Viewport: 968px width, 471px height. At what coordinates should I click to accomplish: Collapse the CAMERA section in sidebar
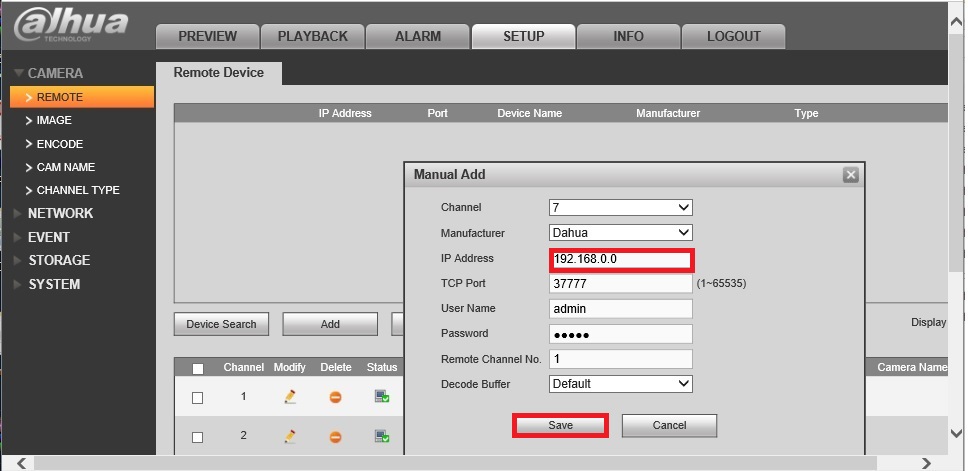tap(48, 73)
